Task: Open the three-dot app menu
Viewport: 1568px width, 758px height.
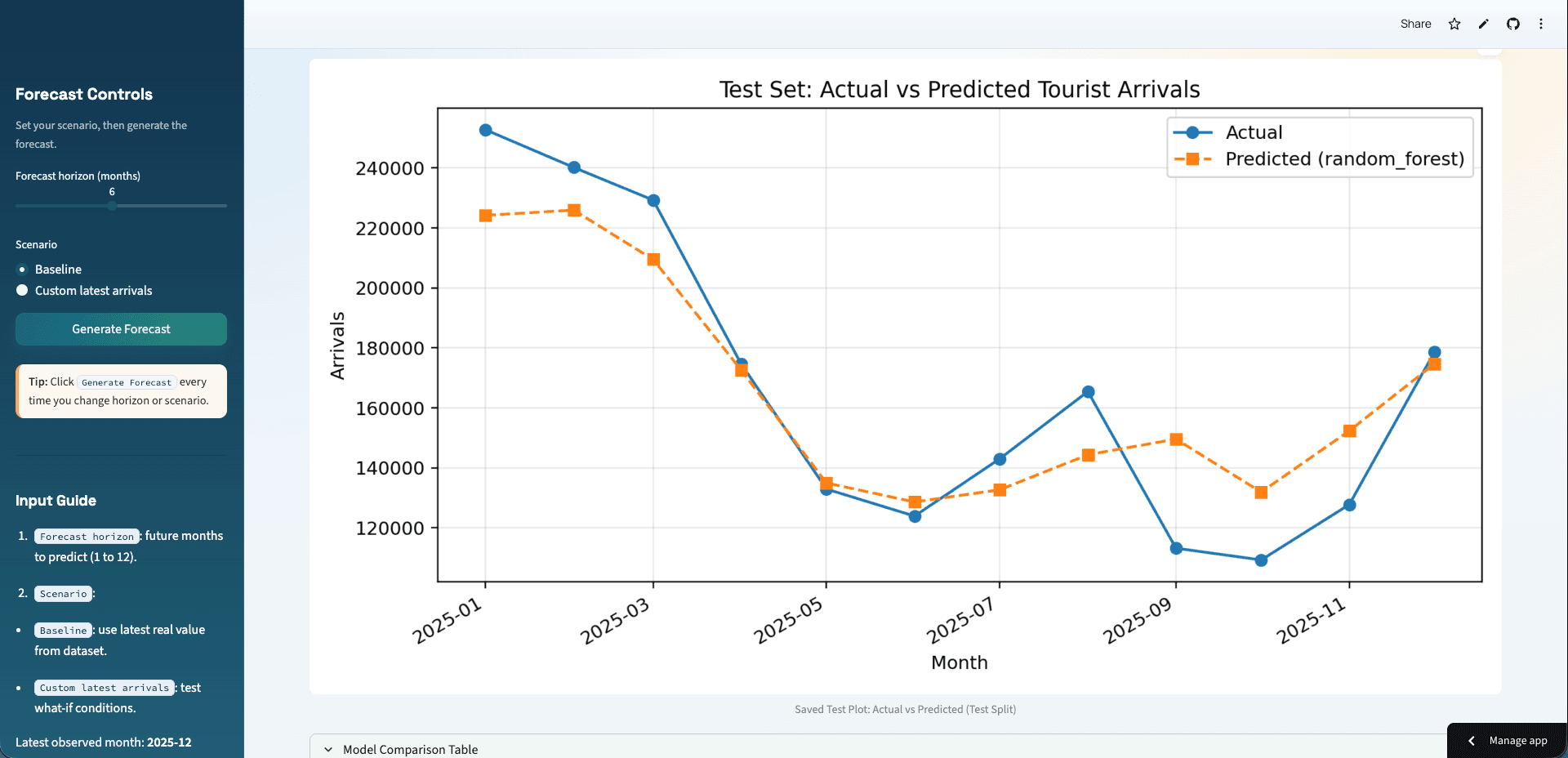Action: (1541, 24)
